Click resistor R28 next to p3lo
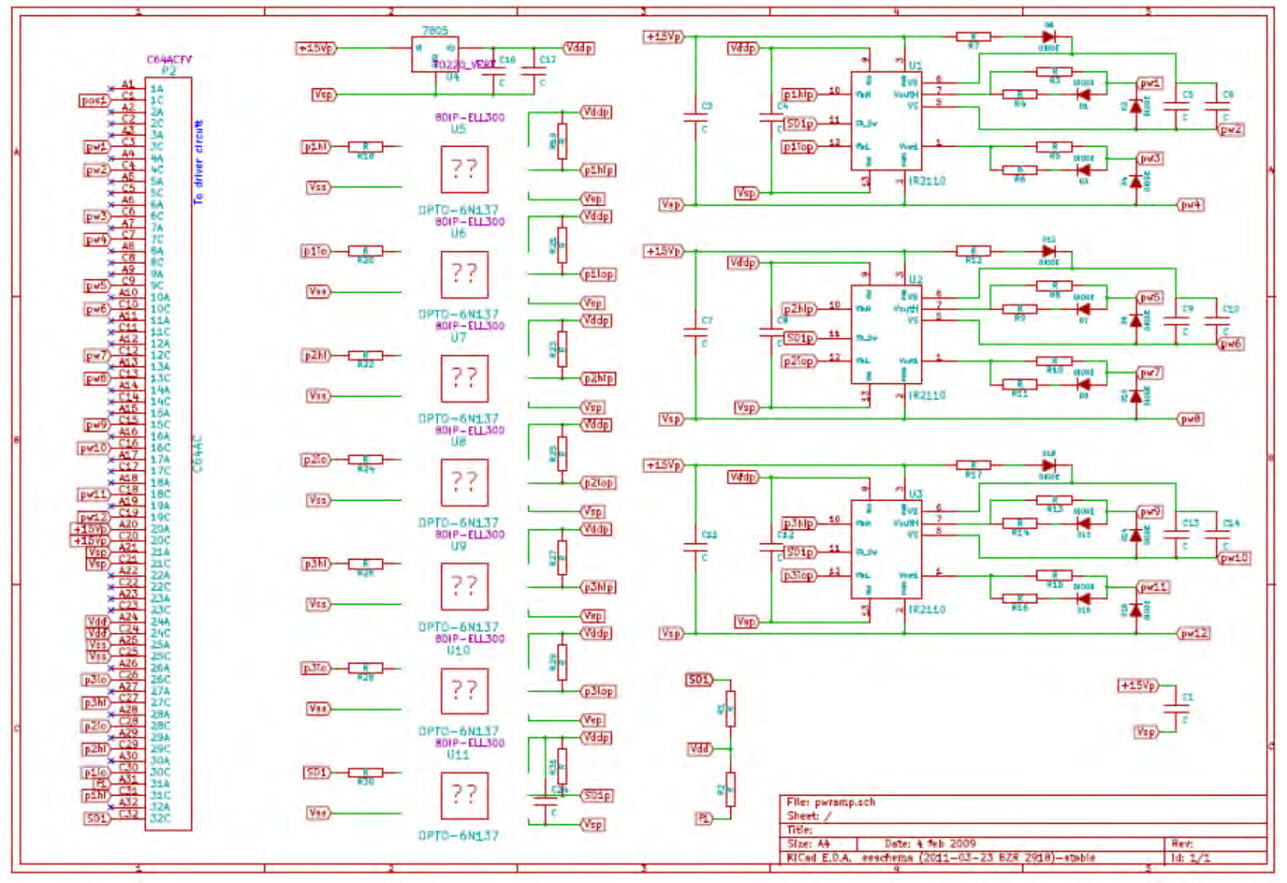Viewport: 1287px width, 883px height. click(365, 669)
